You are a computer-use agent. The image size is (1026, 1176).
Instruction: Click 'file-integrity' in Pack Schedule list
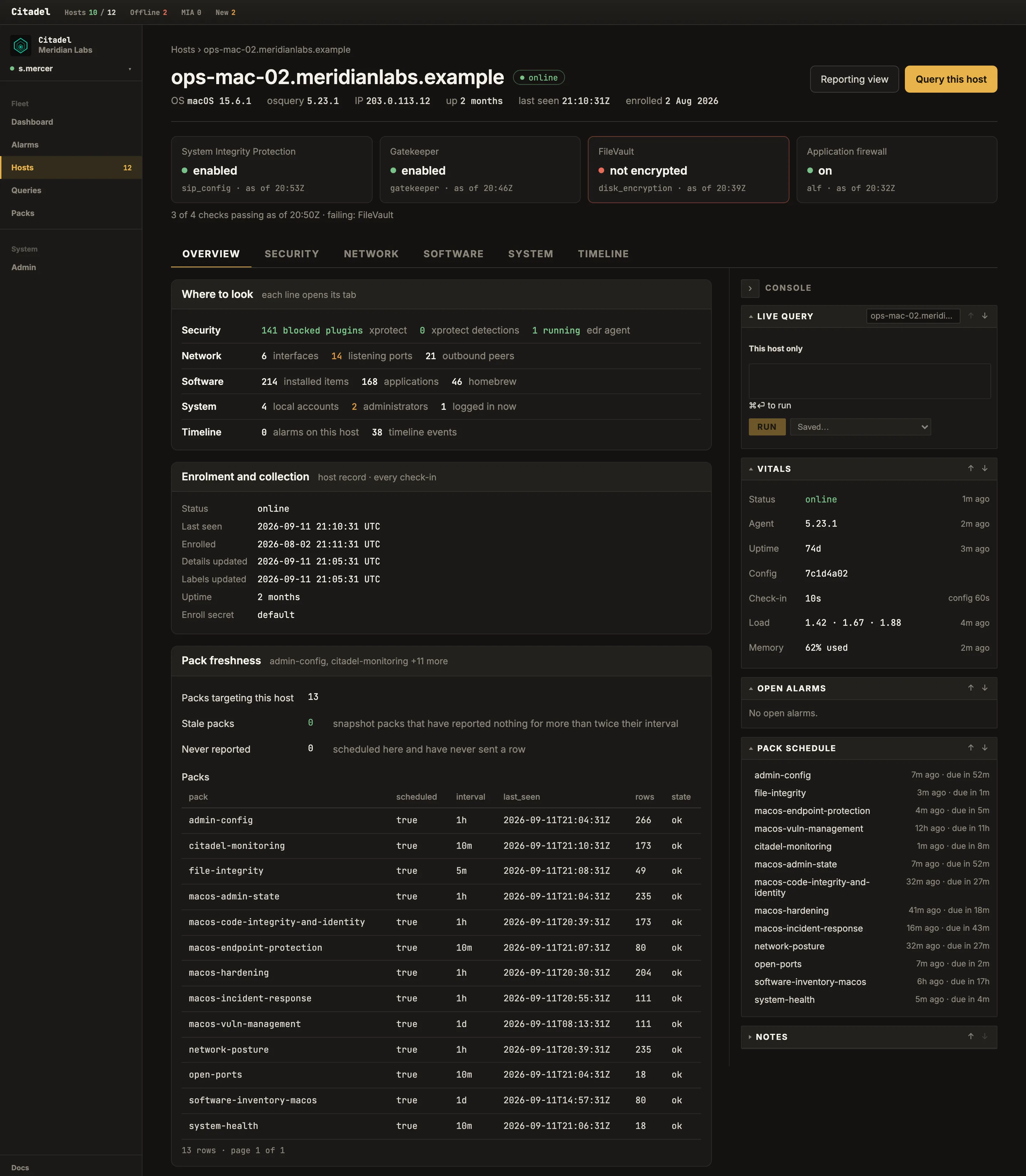pyautogui.click(x=780, y=793)
